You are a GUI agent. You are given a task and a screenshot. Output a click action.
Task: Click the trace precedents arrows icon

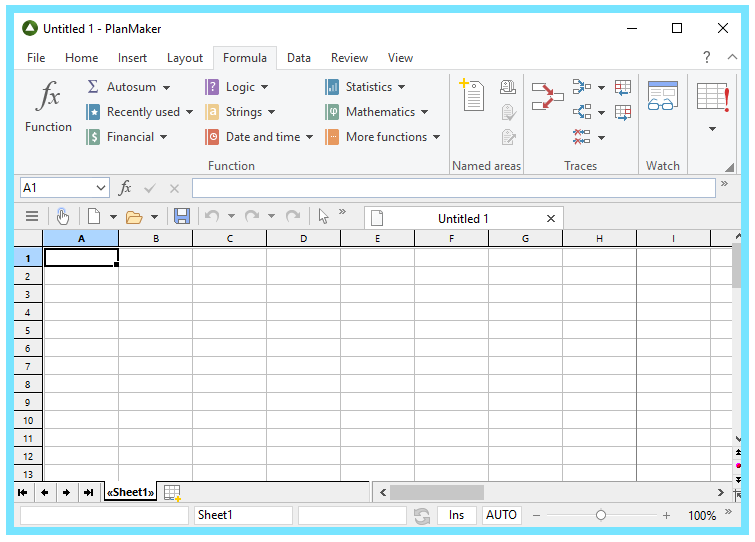coord(547,96)
